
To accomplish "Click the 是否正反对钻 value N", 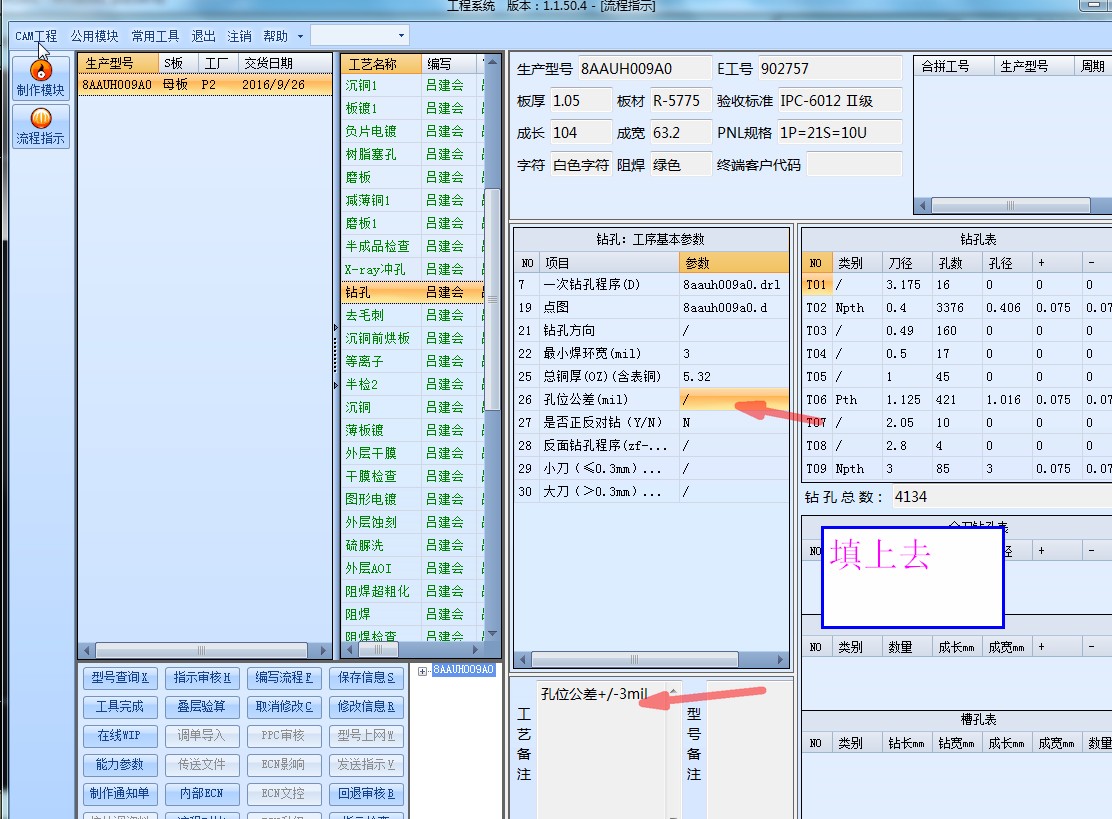I will click(734, 423).
